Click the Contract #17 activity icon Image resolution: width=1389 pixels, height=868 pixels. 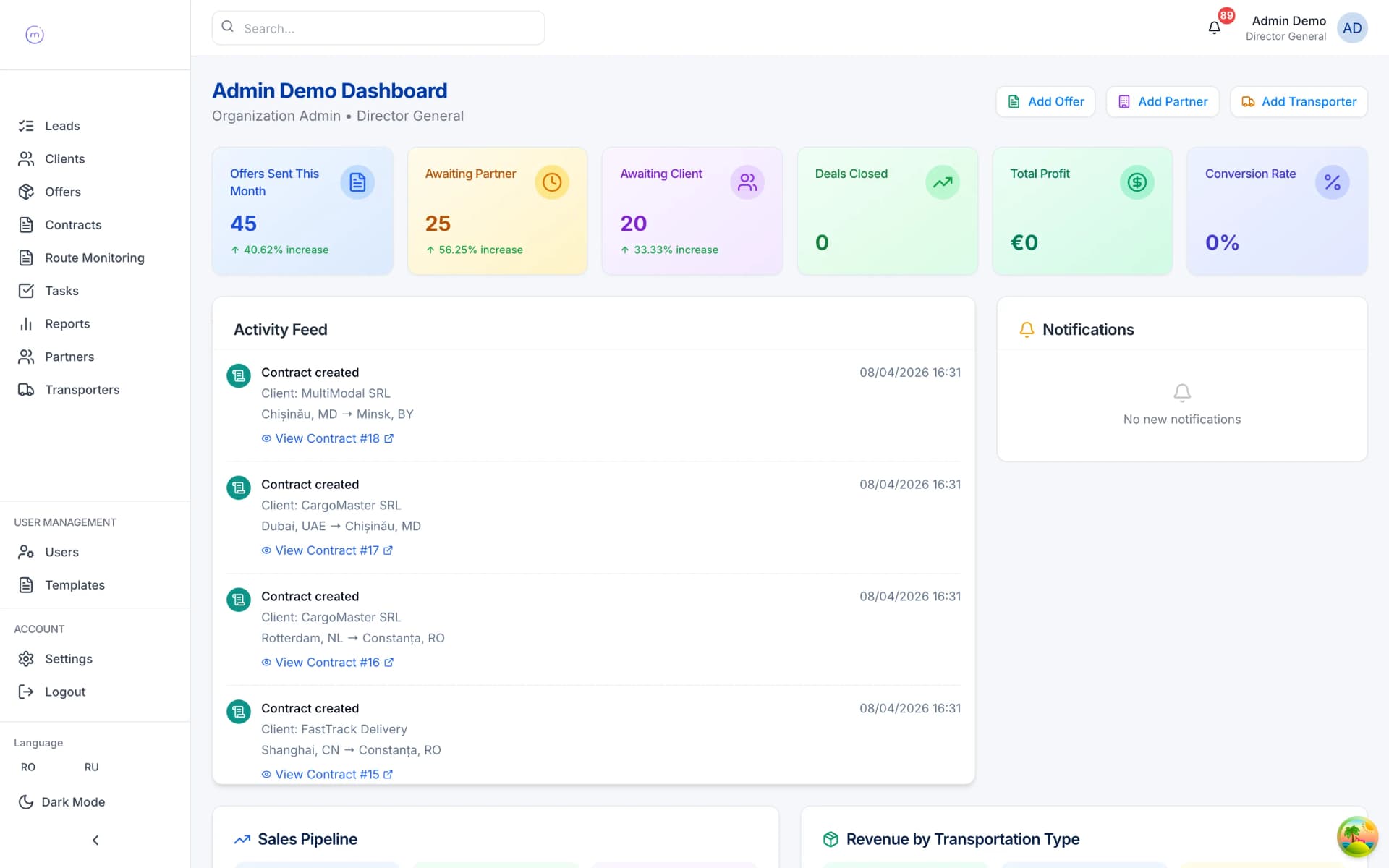tap(239, 488)
